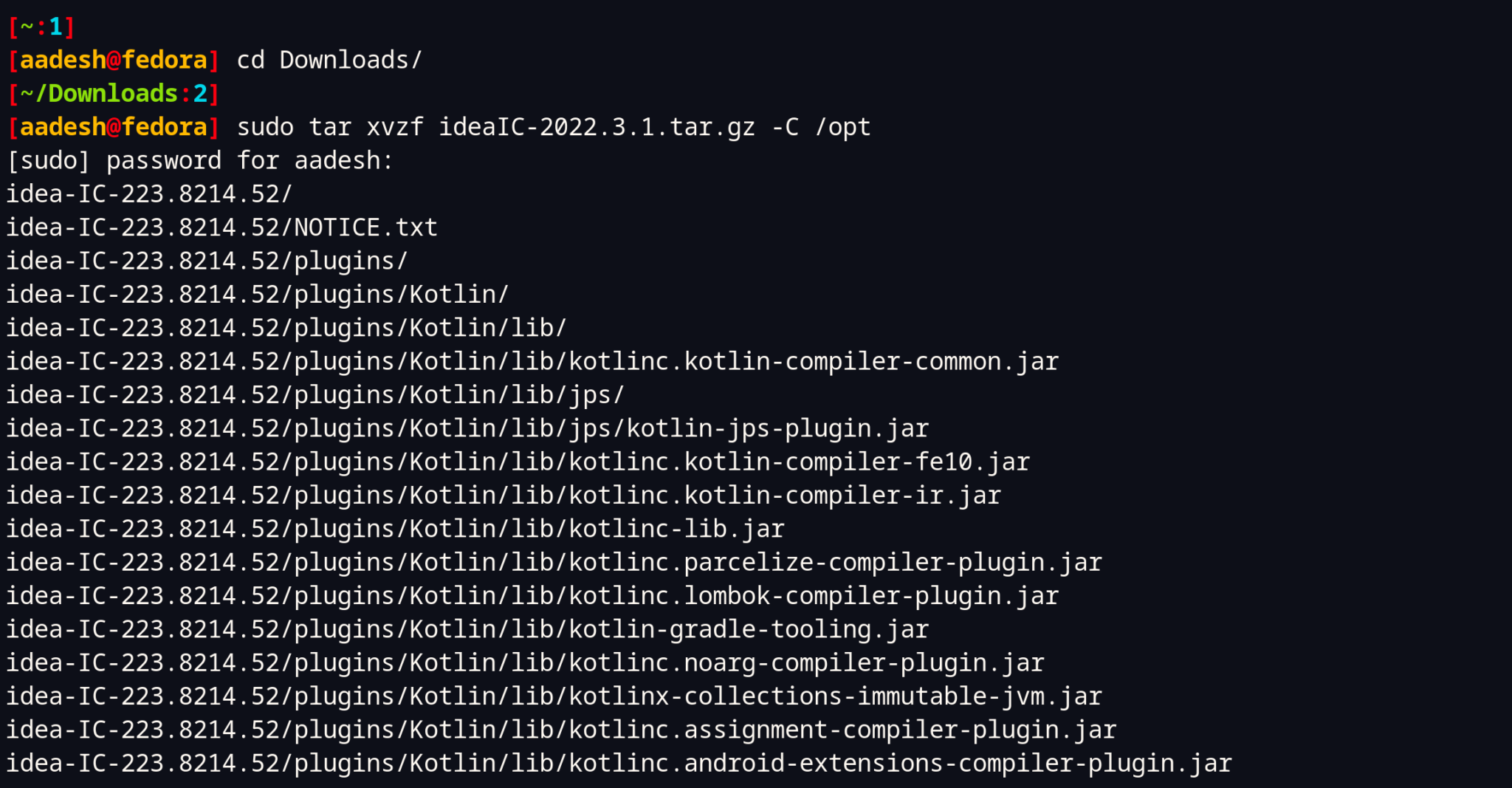Click the kotlinx-collections-immutable-jvm.jar line

(554, 696)
